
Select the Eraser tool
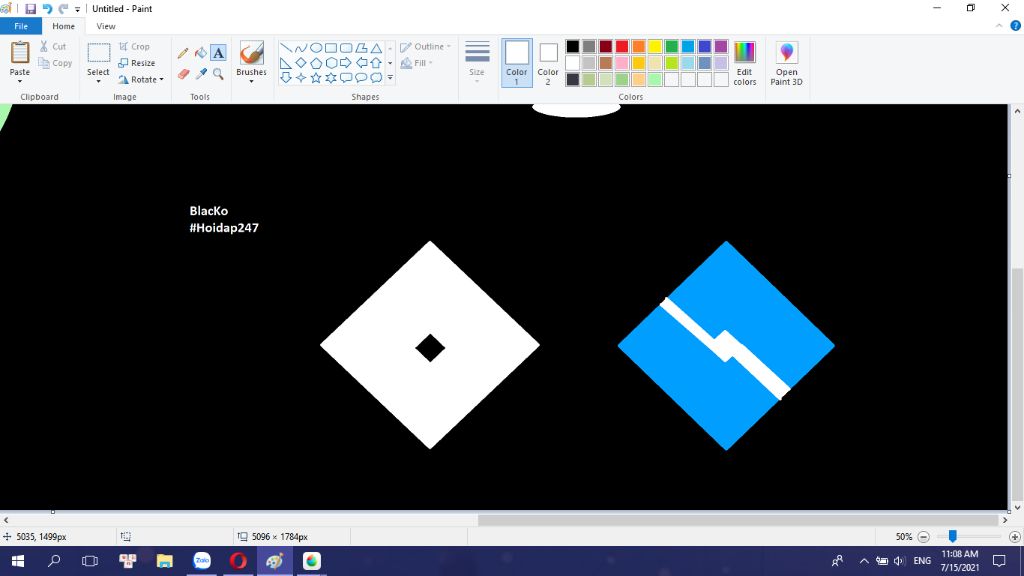pyautogui.click(x=183, y=74)
